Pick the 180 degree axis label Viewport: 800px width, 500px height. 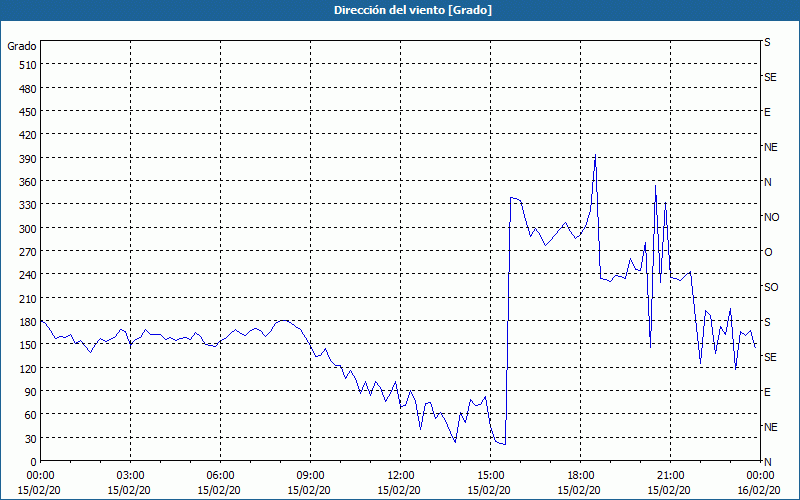(28, 322)
